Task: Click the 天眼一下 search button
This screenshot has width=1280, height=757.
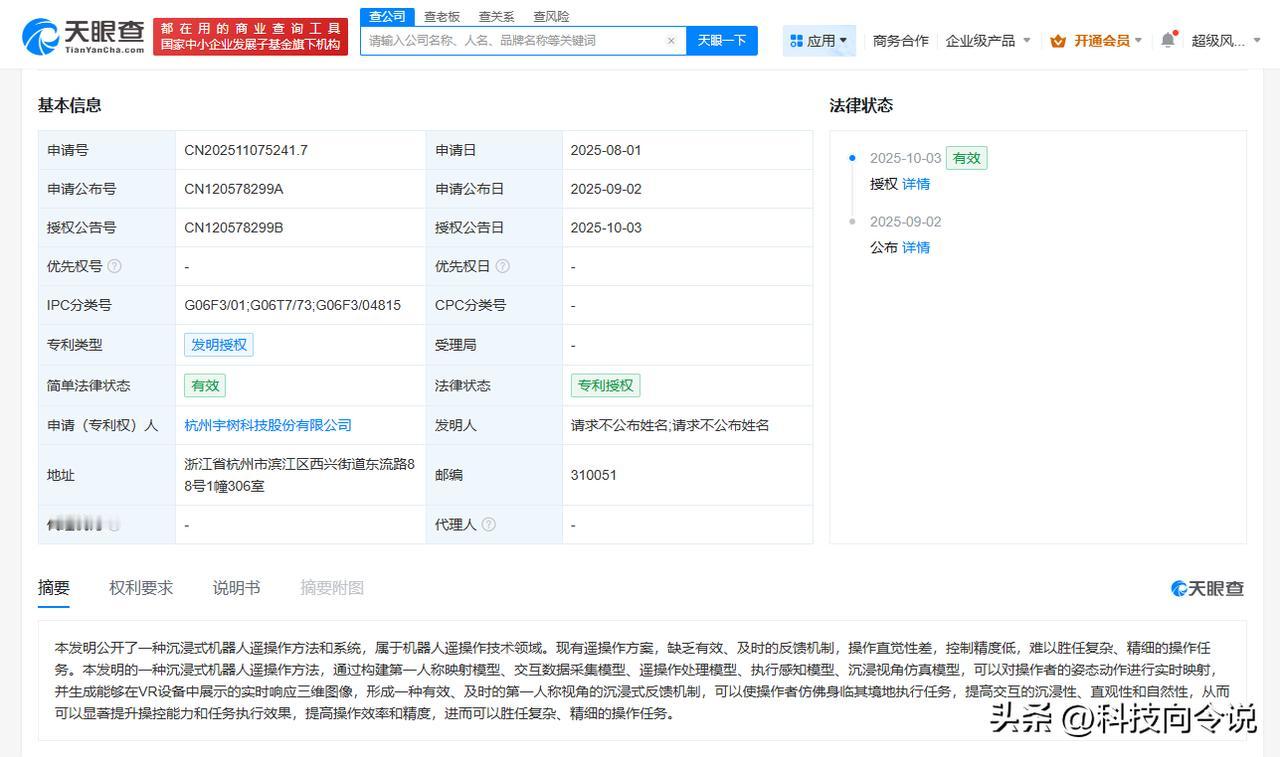Action: pos(722,41)
